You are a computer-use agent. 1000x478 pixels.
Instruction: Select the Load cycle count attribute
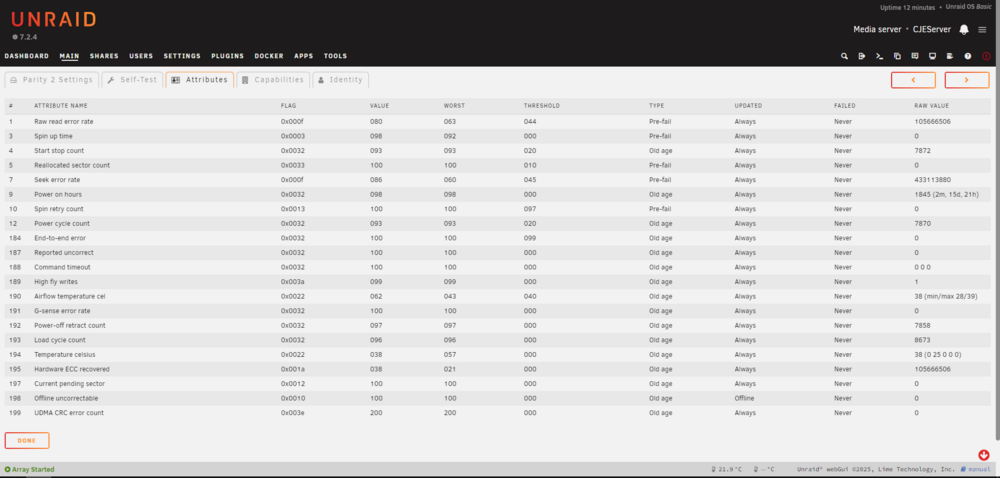coord(60,340)
